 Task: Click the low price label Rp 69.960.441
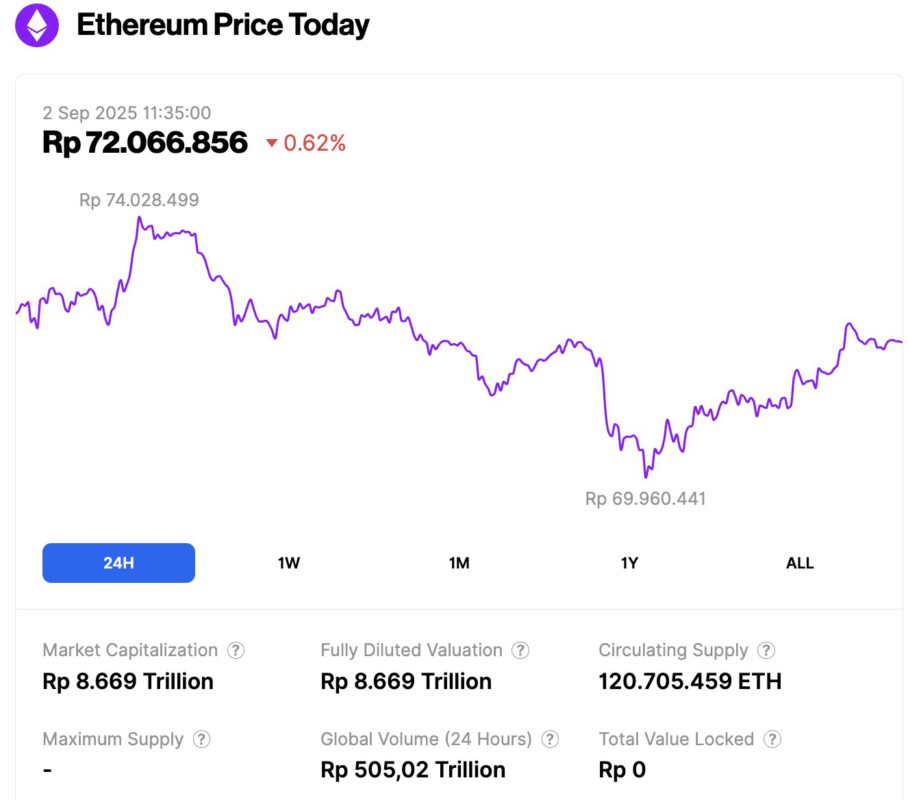coord(645,498)
